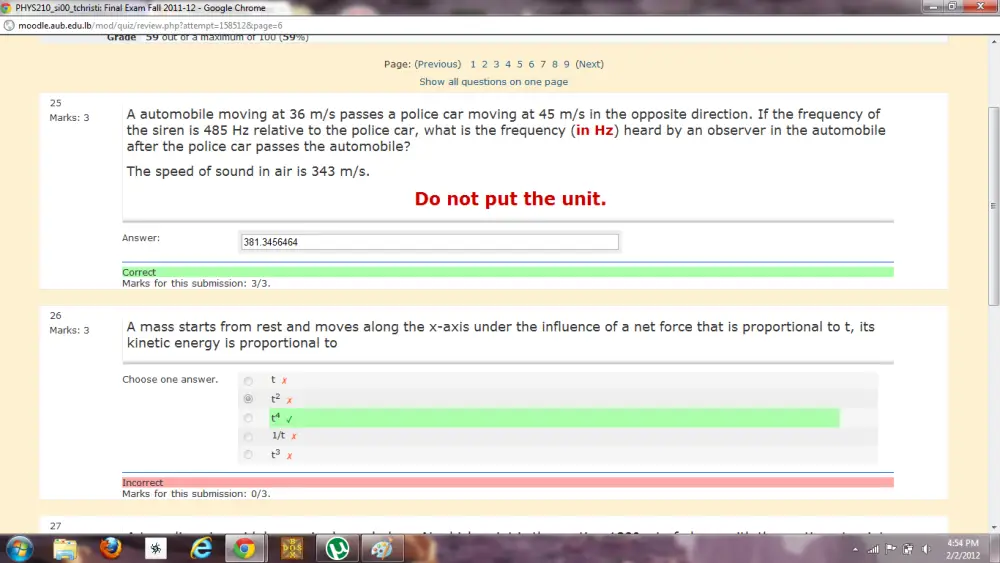Open quiz page 7
Viewport: 1000px width, 563px height.
coord(543,64)
